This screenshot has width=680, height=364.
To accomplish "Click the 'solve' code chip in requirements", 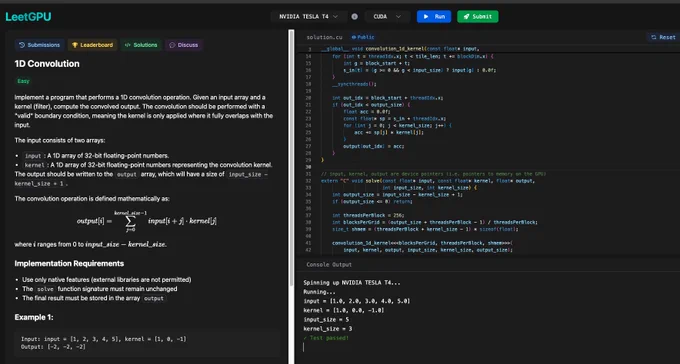I will (45, 289).
